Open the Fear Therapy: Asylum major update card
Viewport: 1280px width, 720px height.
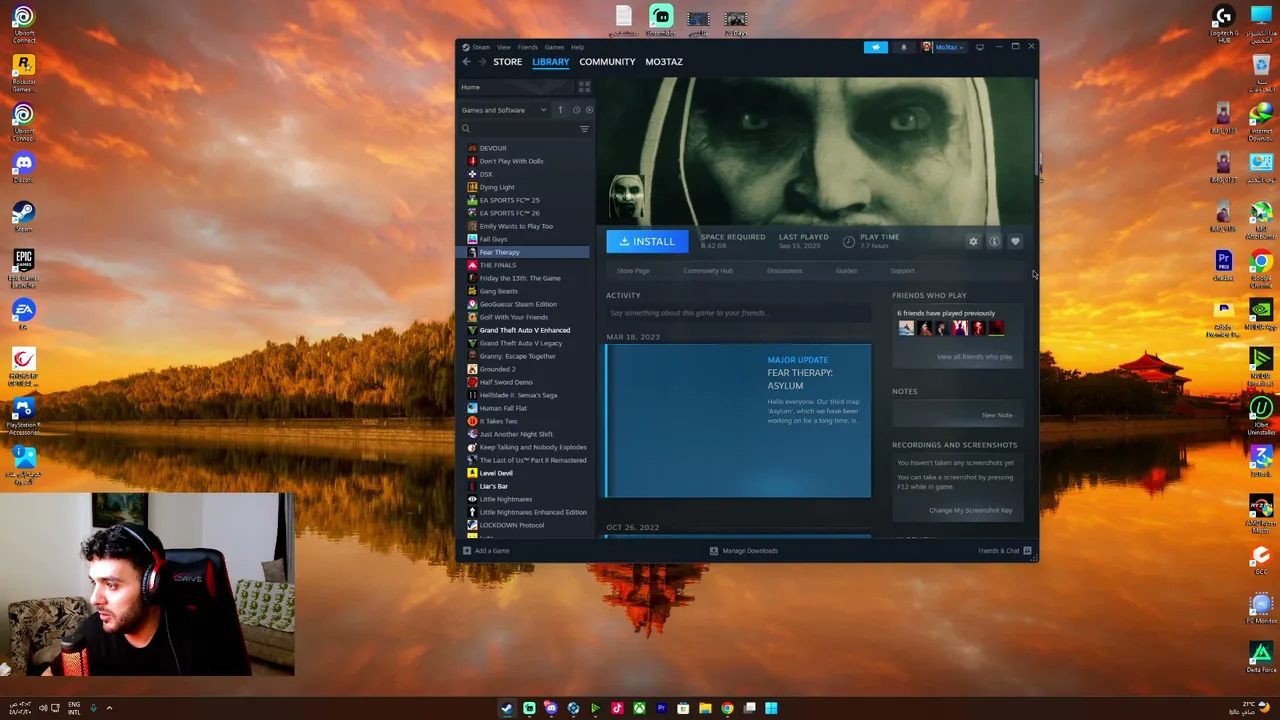click(x=738, y=421)
